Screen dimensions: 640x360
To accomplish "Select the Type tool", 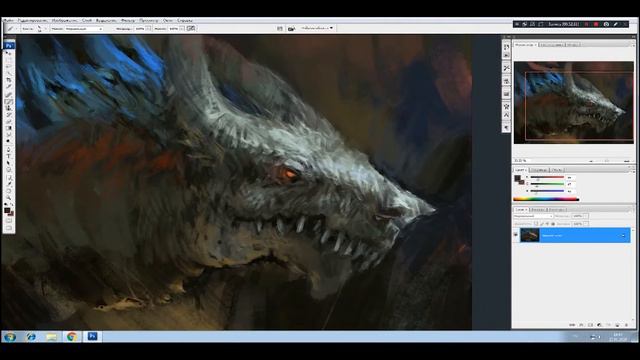I will coord(9,156).
